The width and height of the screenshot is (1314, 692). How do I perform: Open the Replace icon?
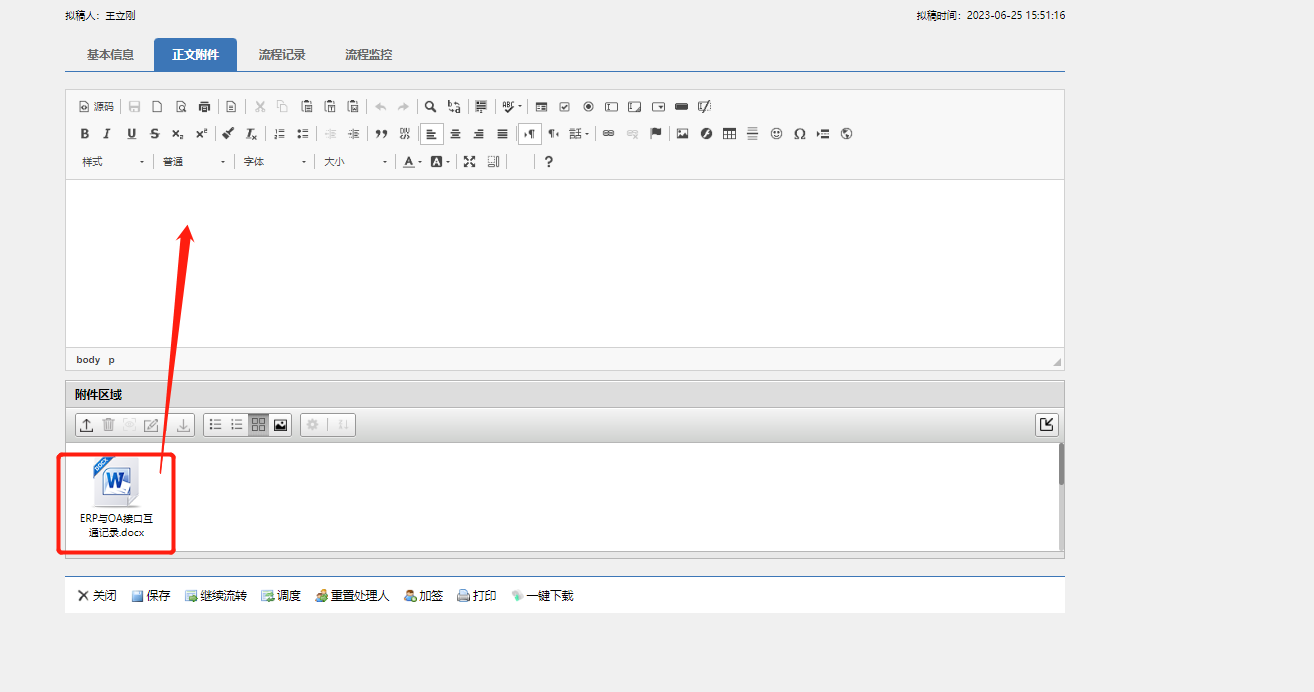coord(454,106)
